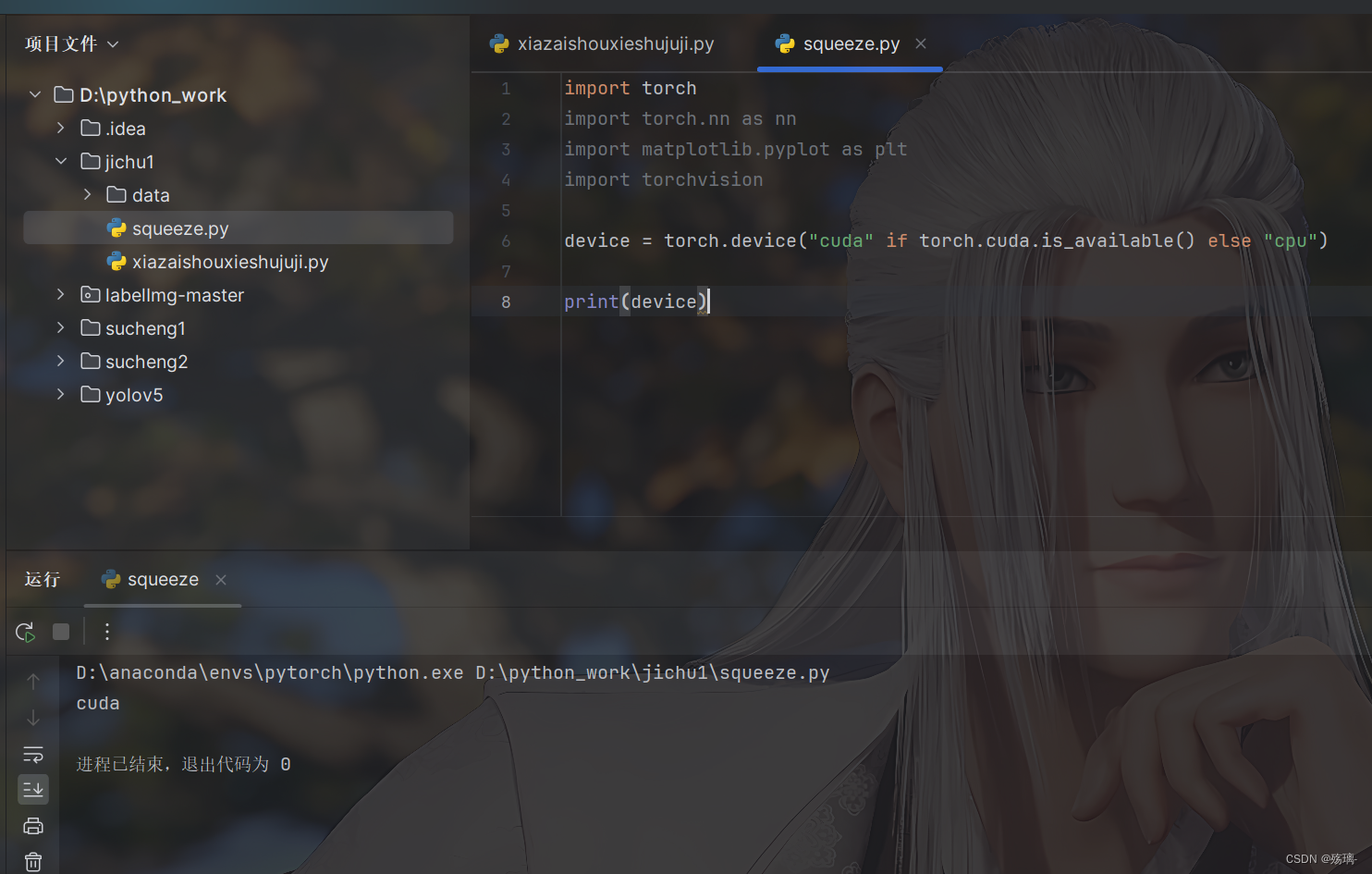Click the print(device) statement
Image resolution: width=1372 pixels, height=874 pixels.
pos(636,302)
